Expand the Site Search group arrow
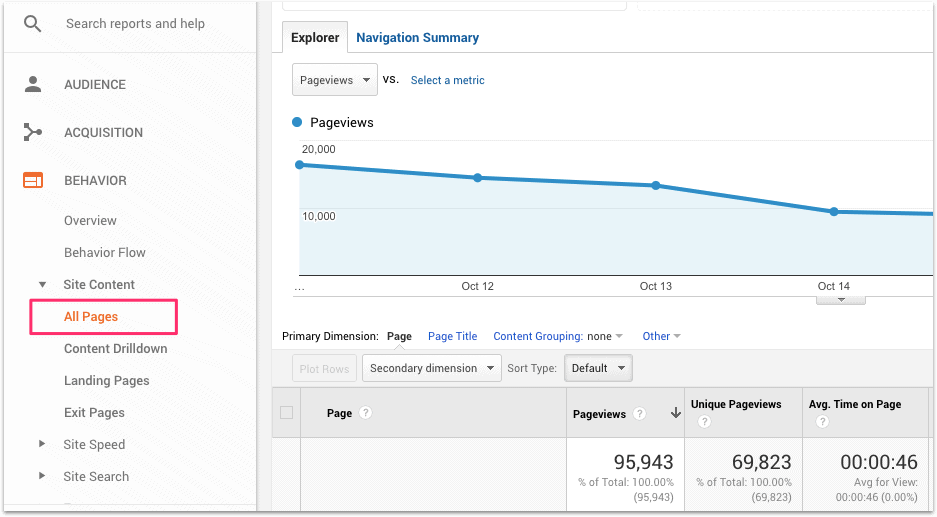The width and height of the screenshot is (937, 517). coord(42,476)
